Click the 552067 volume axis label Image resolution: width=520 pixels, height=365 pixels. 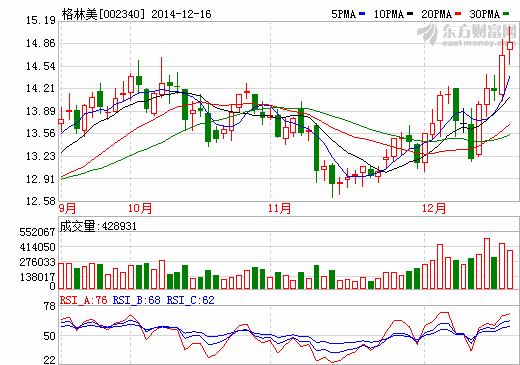click(x=37, y=232)
